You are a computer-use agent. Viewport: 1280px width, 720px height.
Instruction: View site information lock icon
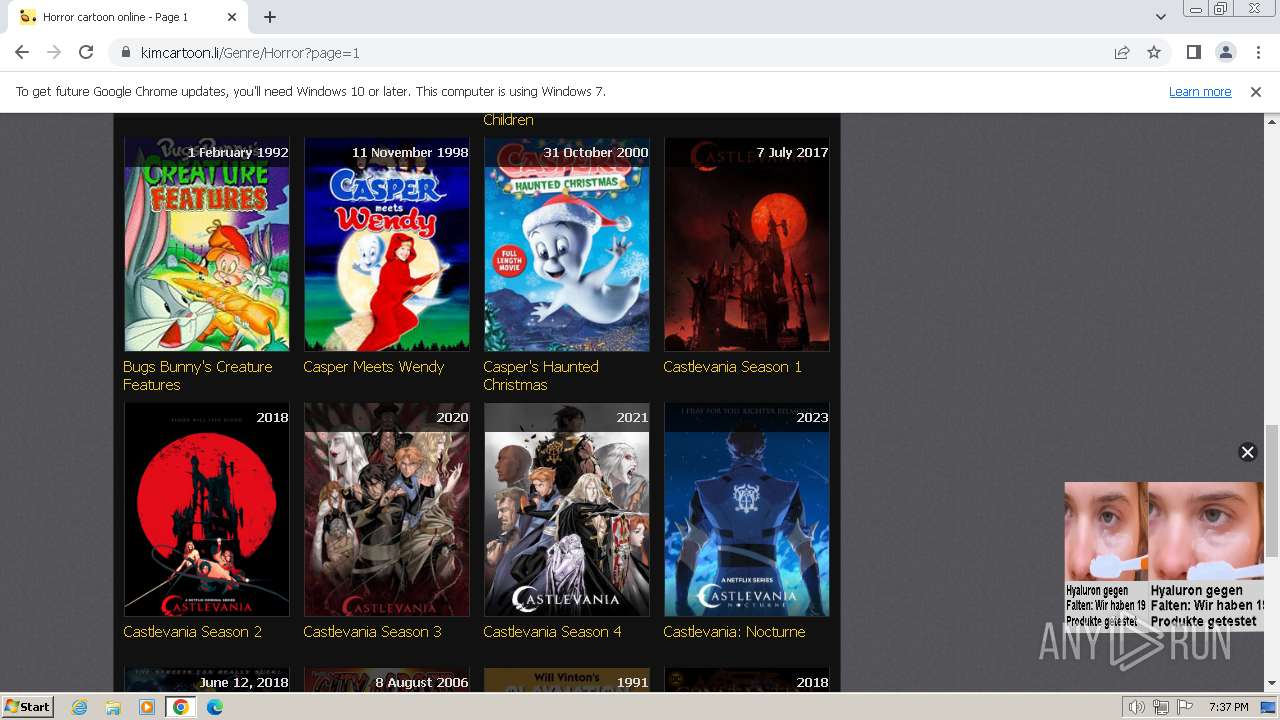pyautogui.click(x=126, y=53)
